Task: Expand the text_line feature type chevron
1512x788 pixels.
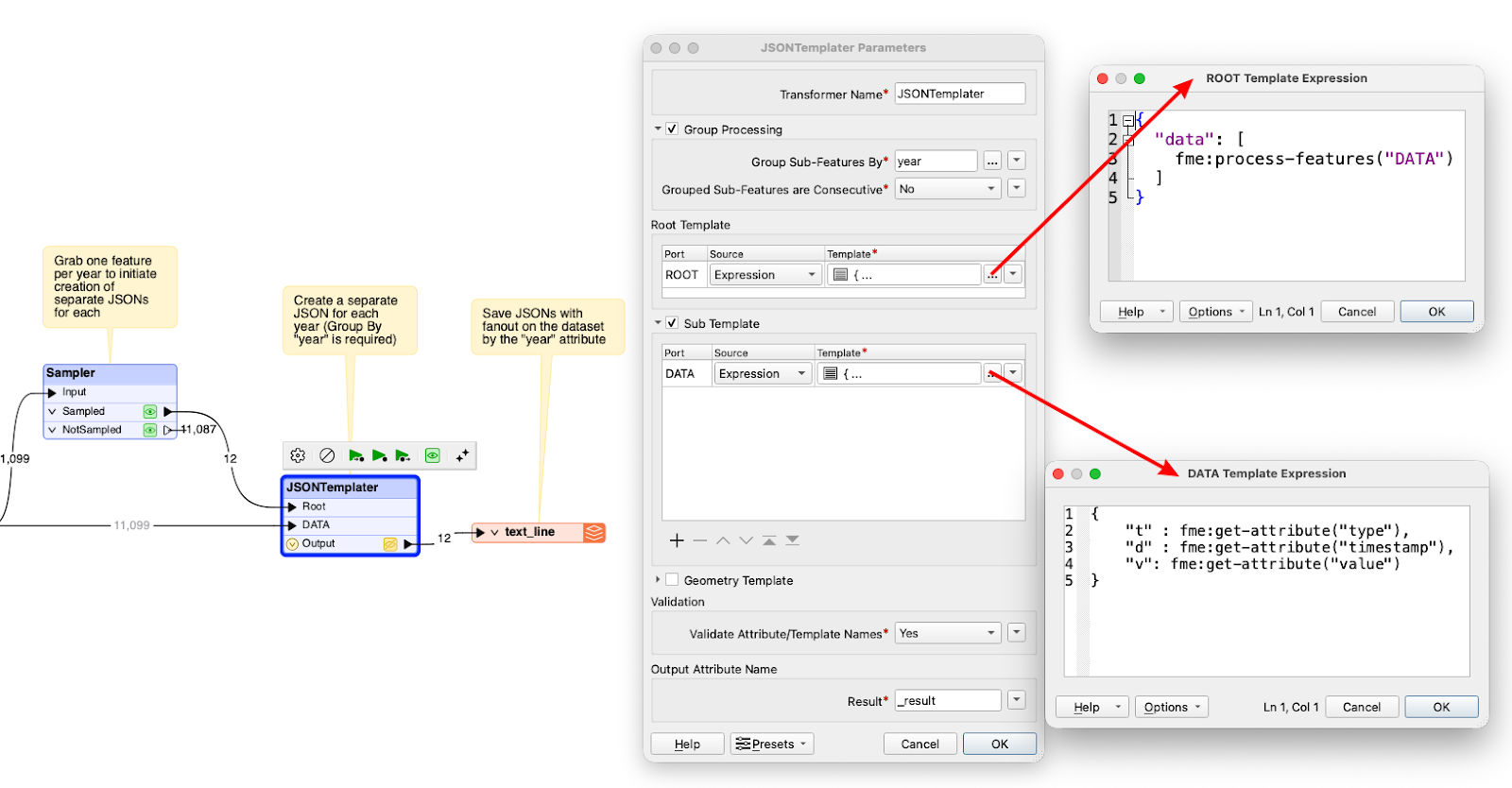Action: [494, 532]
